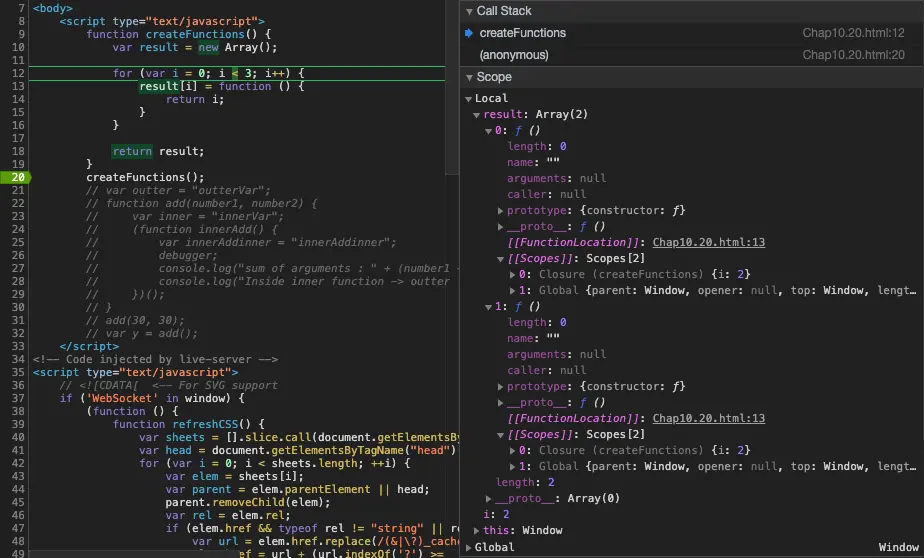The image size is (924, 558).
Task: Expand Global scope entry under 1: f ()
Action: (x=512, y=467)
